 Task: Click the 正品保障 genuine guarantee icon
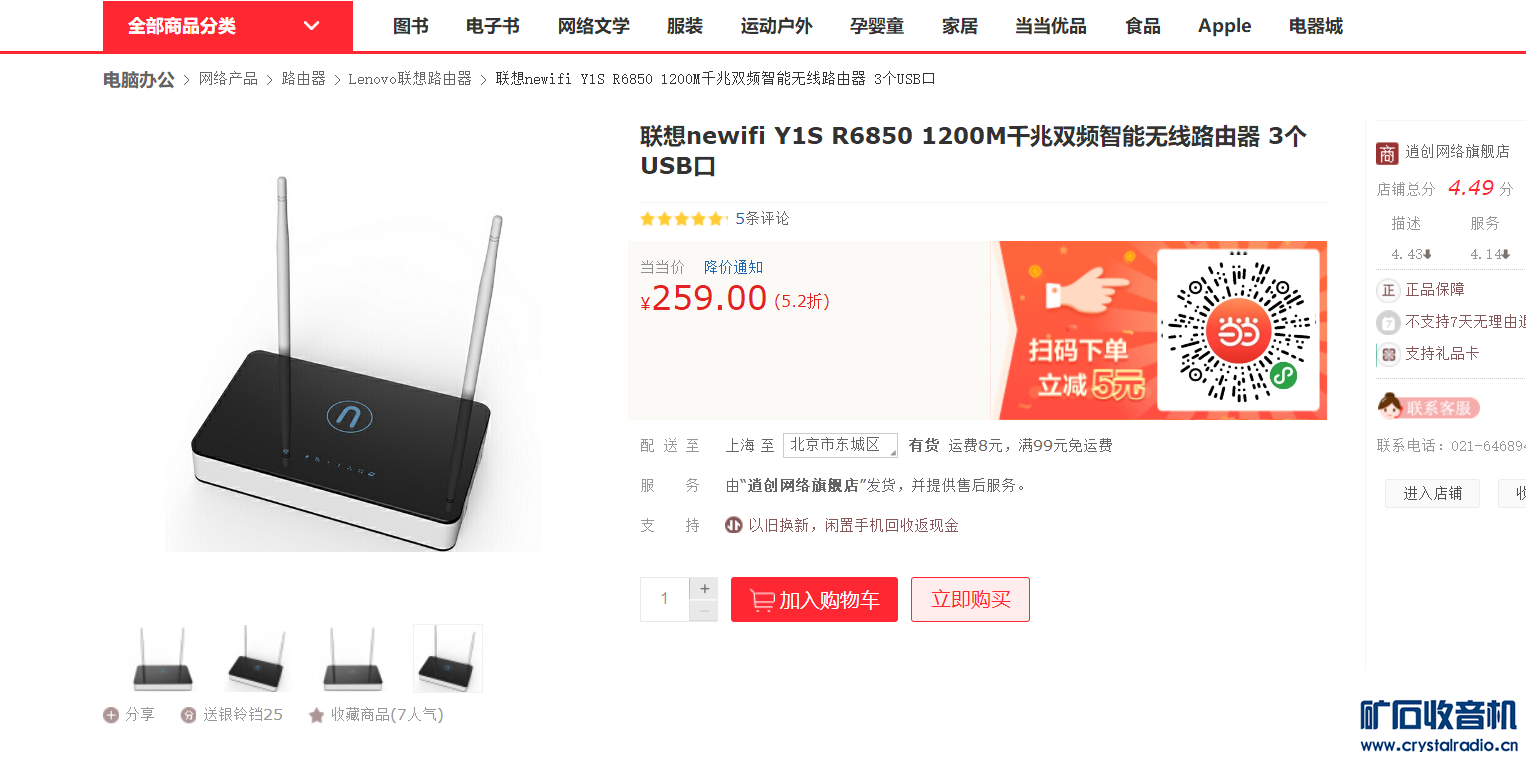point(1388,290)
